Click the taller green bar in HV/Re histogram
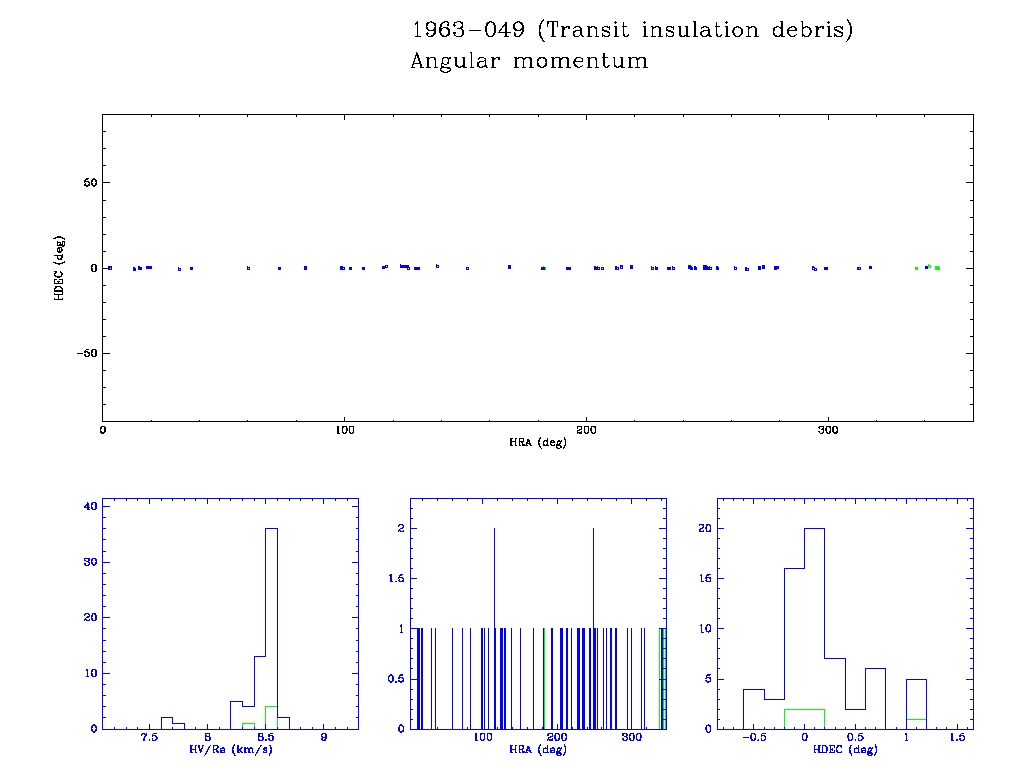Screen dimensions: 1024x768 [271, 717]
